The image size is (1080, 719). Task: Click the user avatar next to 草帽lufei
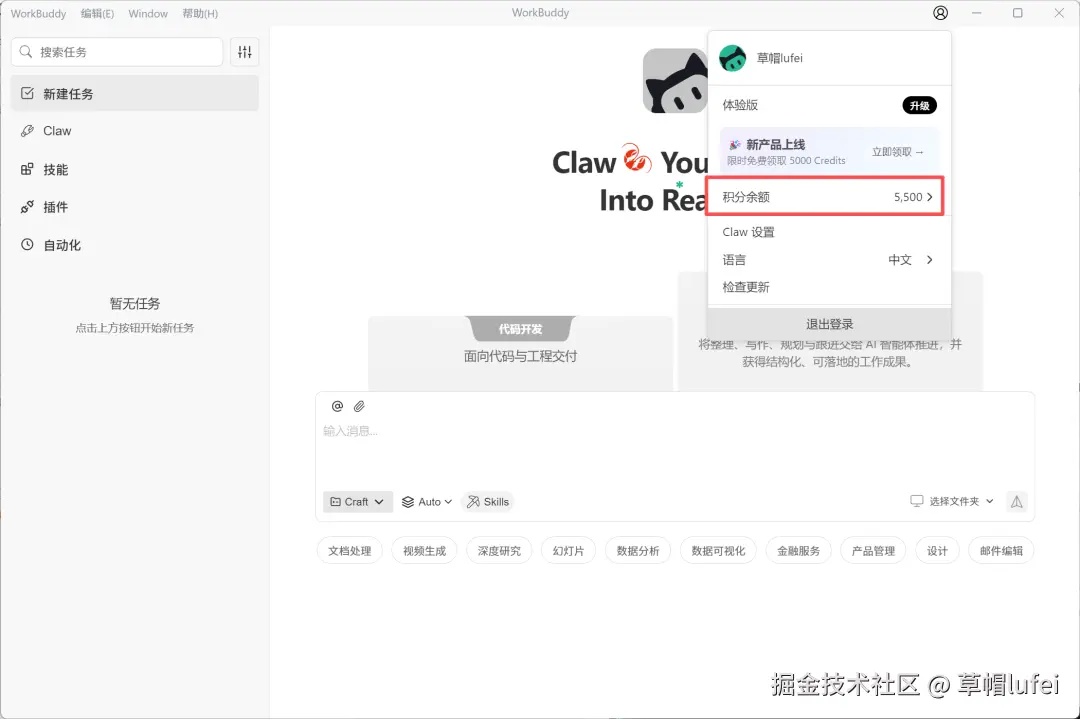(732, 59)
